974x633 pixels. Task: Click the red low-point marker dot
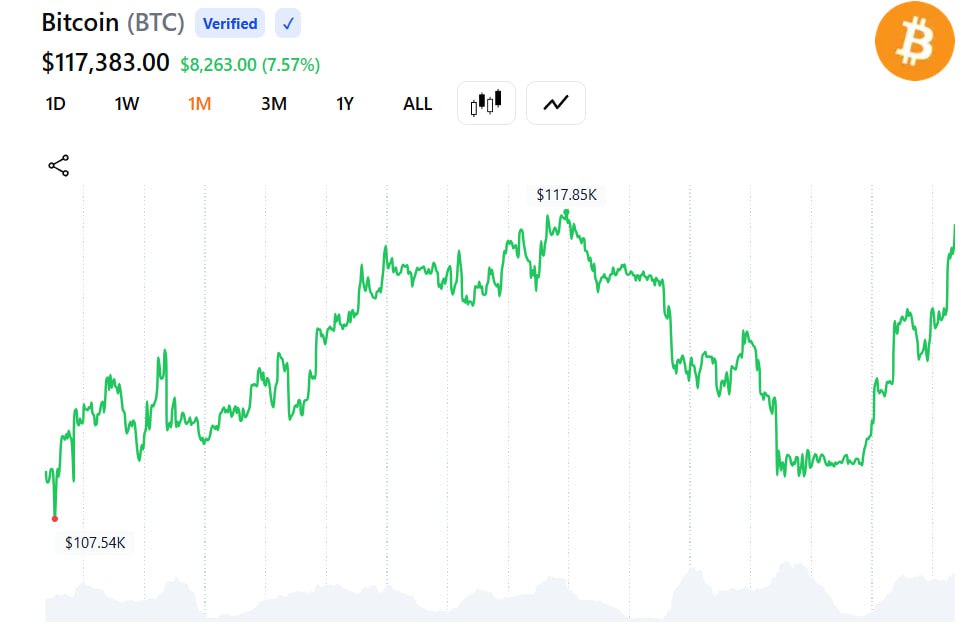[55, 518]
